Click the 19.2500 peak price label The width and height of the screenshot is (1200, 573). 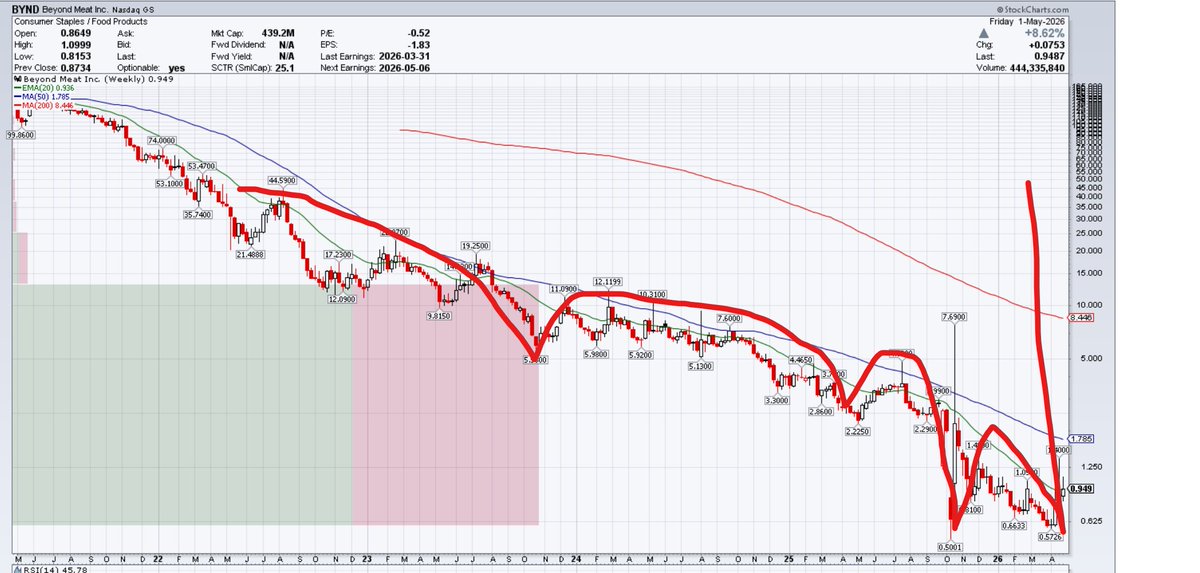tap(475, 244)
